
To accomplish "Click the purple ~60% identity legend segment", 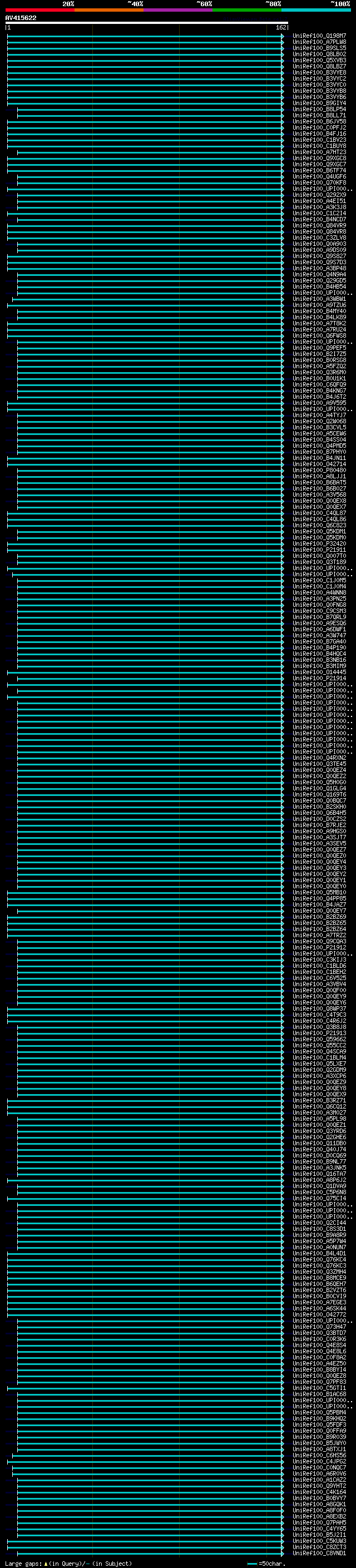I will [179, 10].
